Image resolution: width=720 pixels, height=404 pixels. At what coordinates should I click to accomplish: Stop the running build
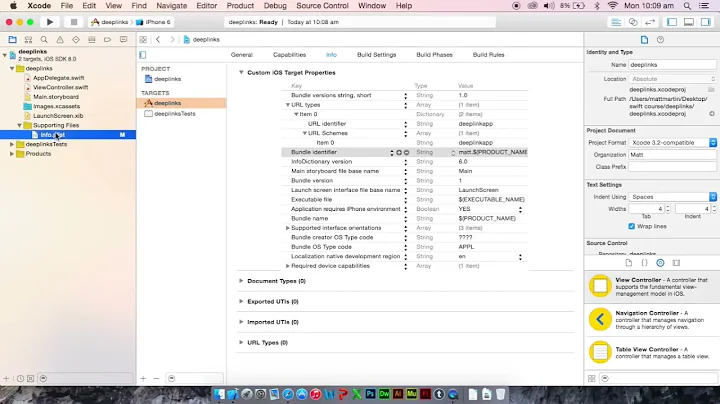point(73,22)
